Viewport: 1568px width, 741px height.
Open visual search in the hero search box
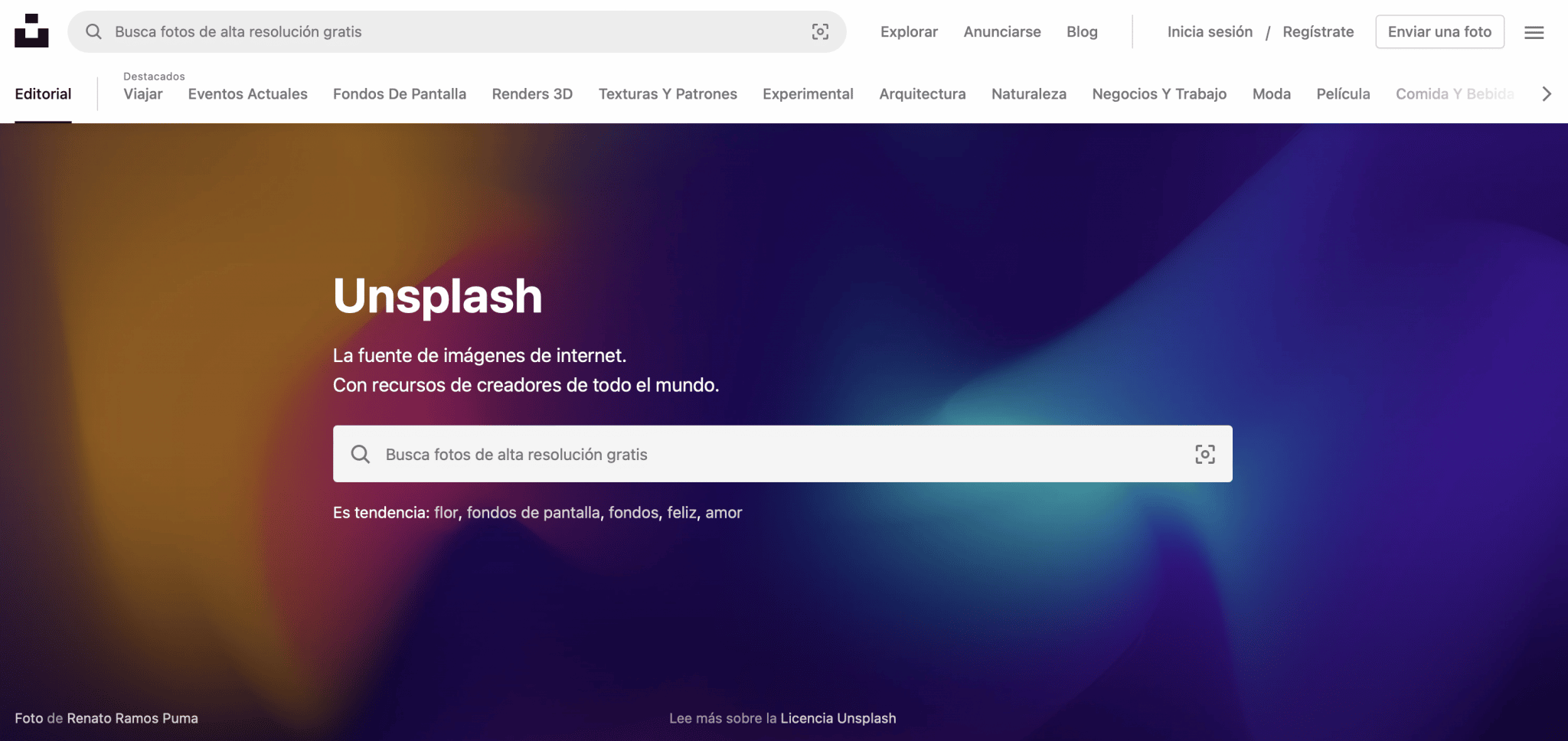1204,454
